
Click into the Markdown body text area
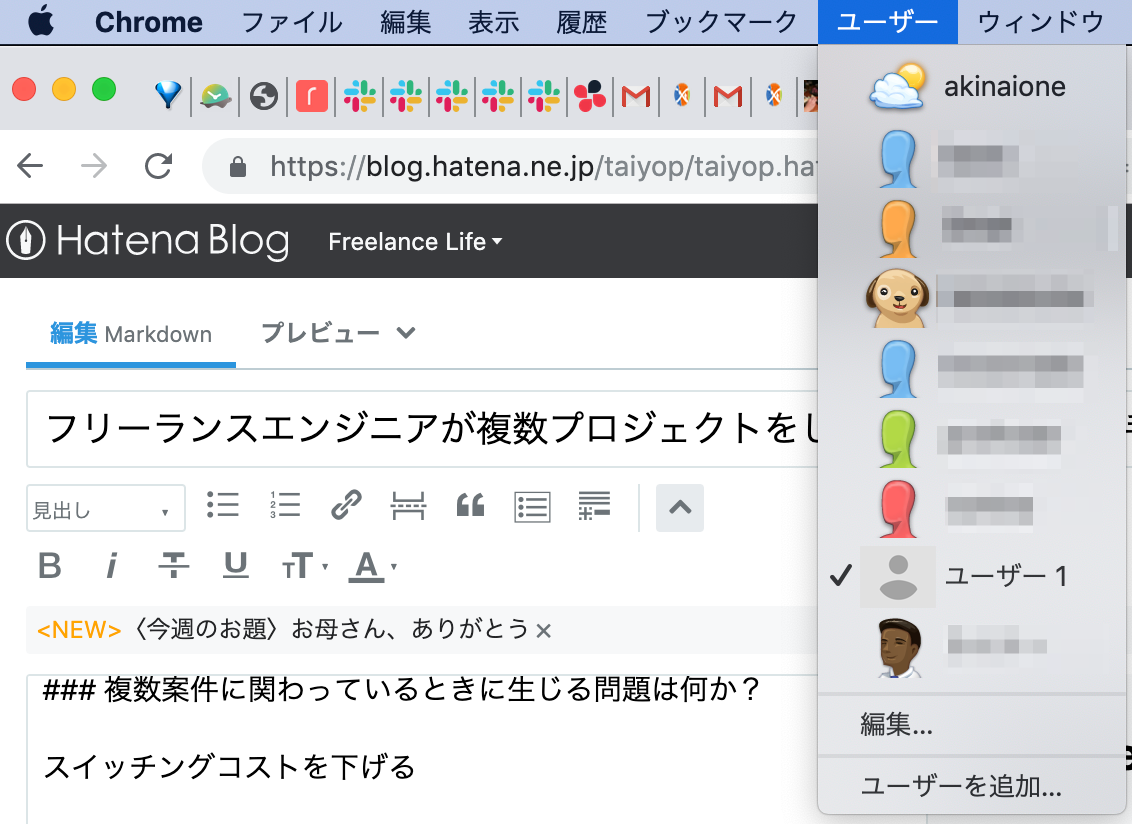click(422, 749)
